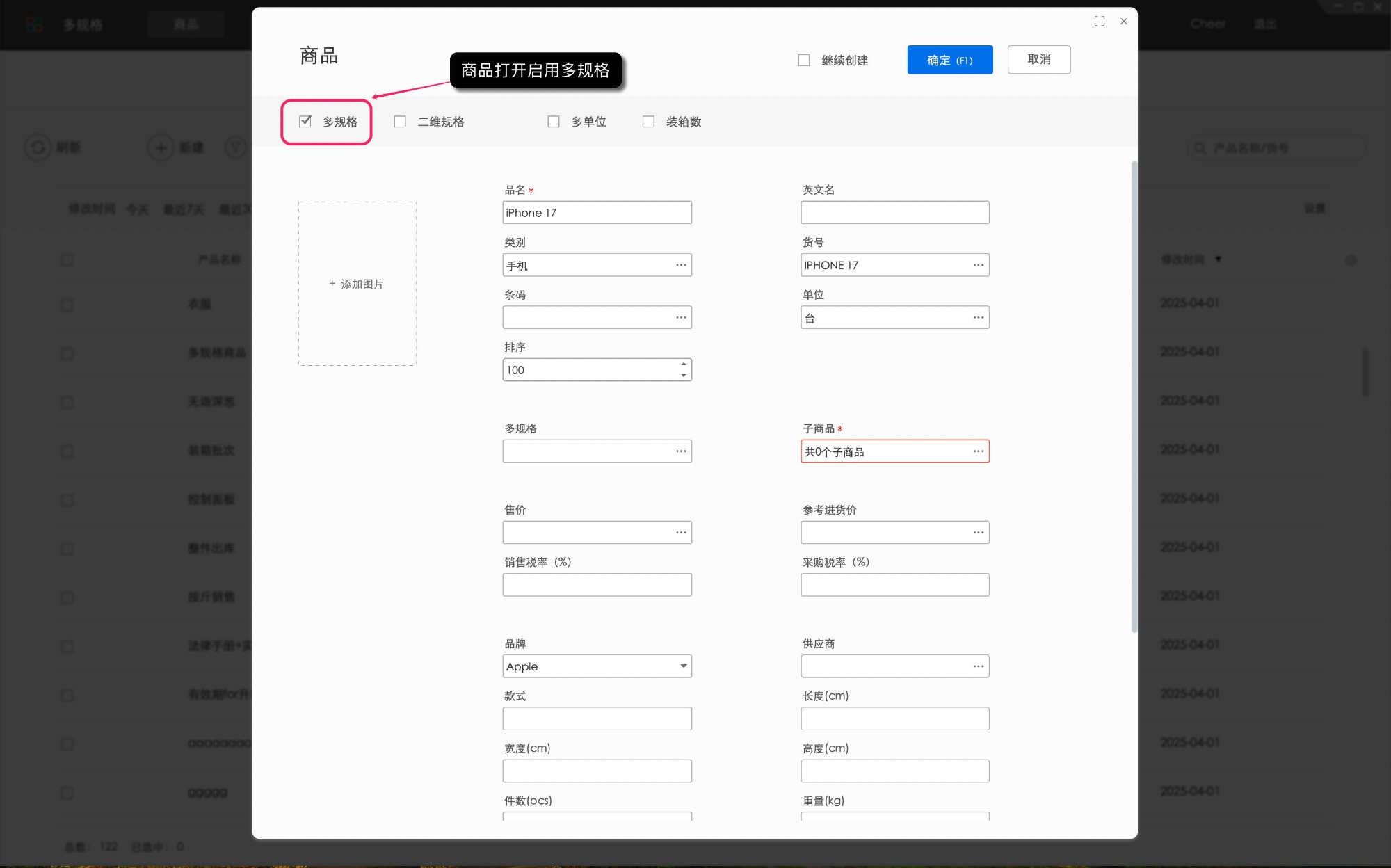The width and height of the screenshot is (1391, 868).
Task: Click 添加图片 to add a product image
Action: coord(357,283)
